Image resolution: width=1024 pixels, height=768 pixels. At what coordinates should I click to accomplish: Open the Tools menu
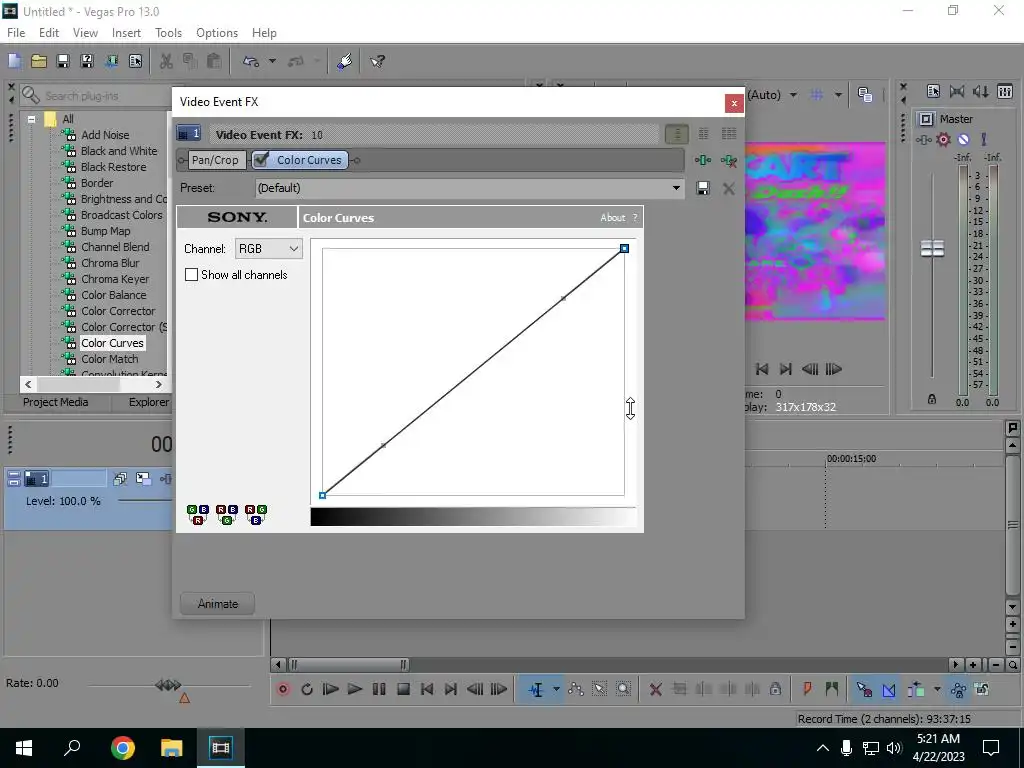(168, 33)
